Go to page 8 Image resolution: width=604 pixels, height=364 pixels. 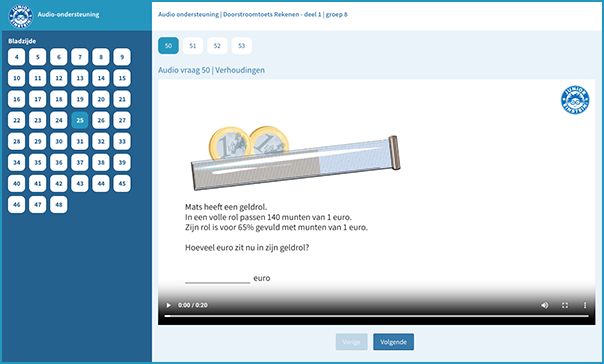[x=101, y=57]
